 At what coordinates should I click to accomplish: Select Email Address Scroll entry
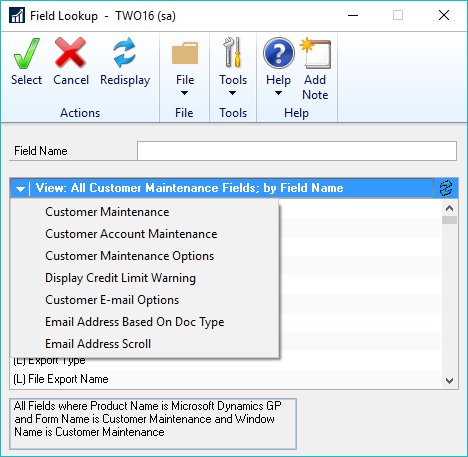[x=98, y=344]
